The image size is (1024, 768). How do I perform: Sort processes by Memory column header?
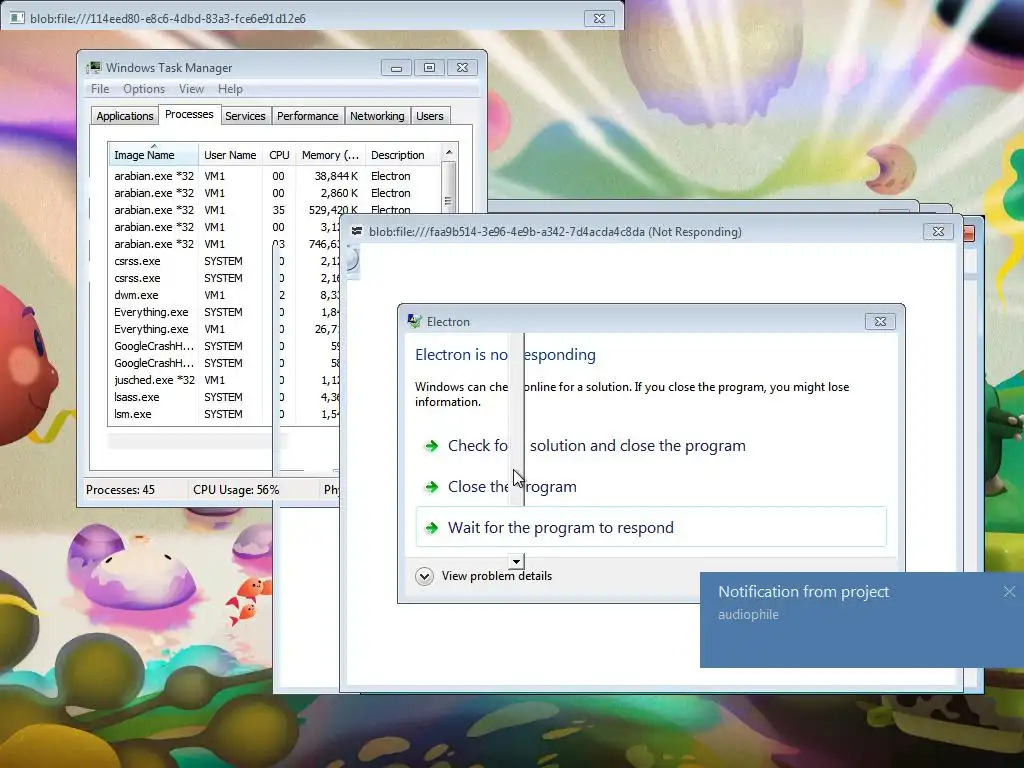330,155
